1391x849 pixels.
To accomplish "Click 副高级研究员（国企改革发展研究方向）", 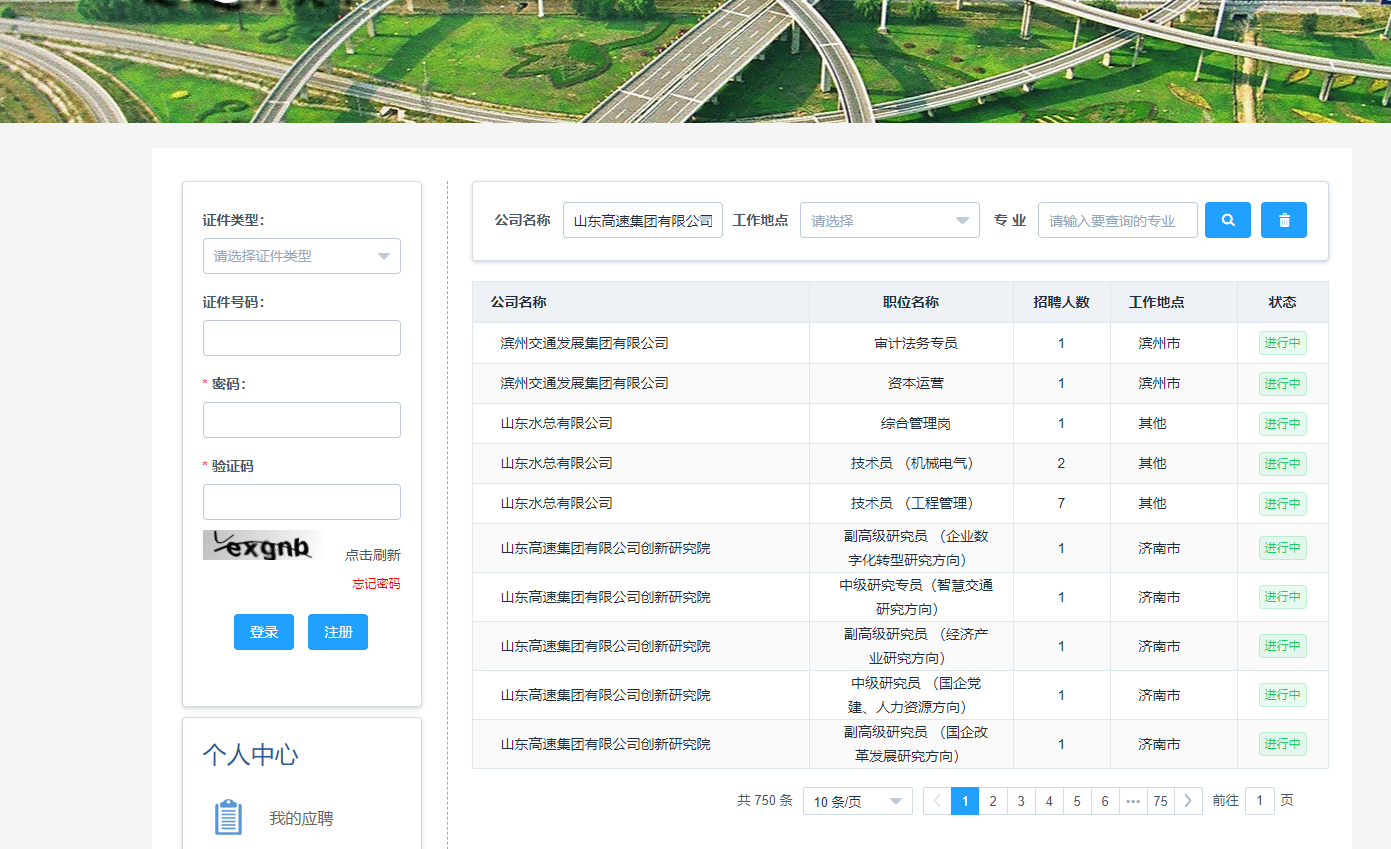I will (x=912, y=744).
